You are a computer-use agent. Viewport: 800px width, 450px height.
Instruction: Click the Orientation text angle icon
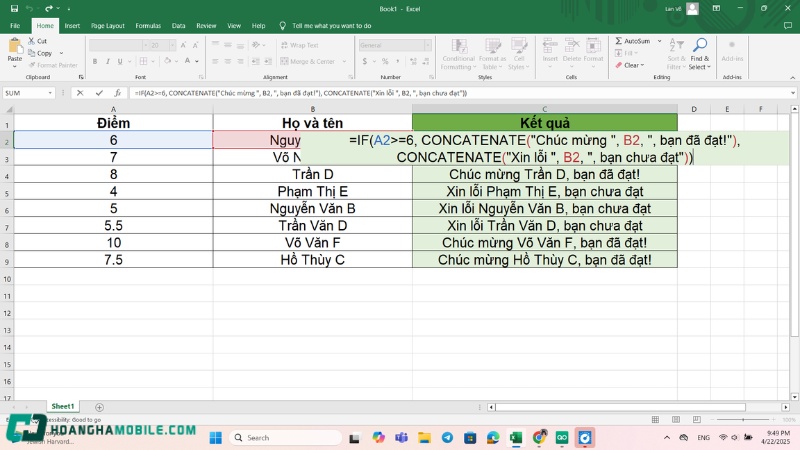[x=256, y=45]
